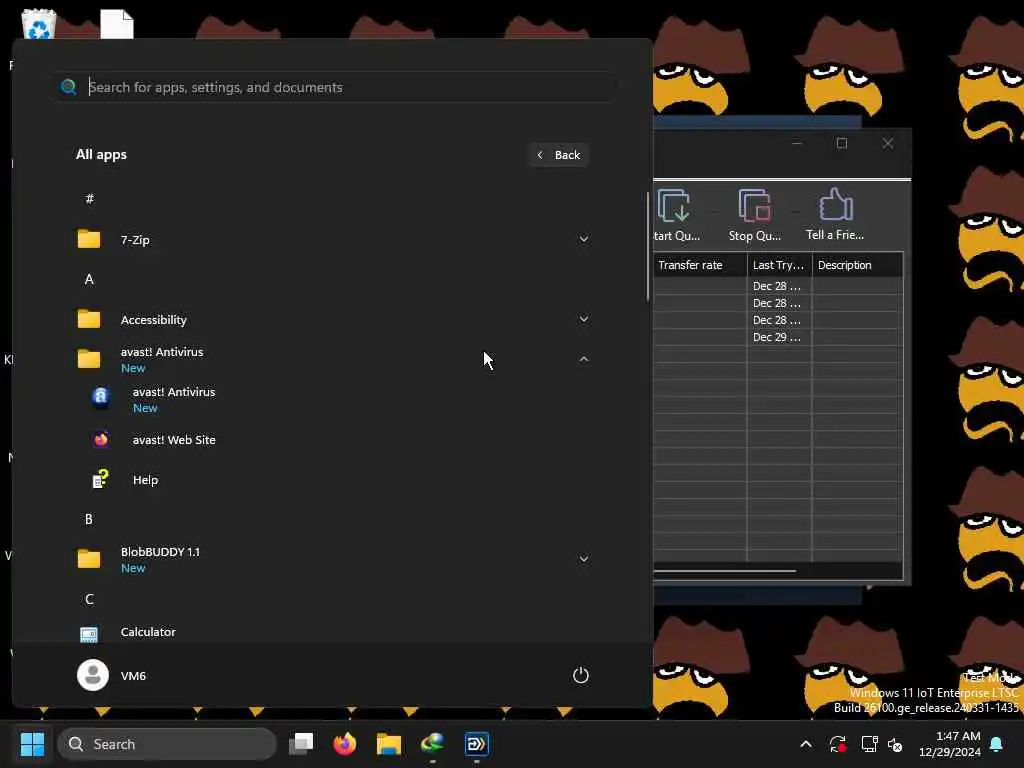The height and width of the screenshot is (768, 1024).
Task: Jump to the letter A index
Action: click(89, 280)
